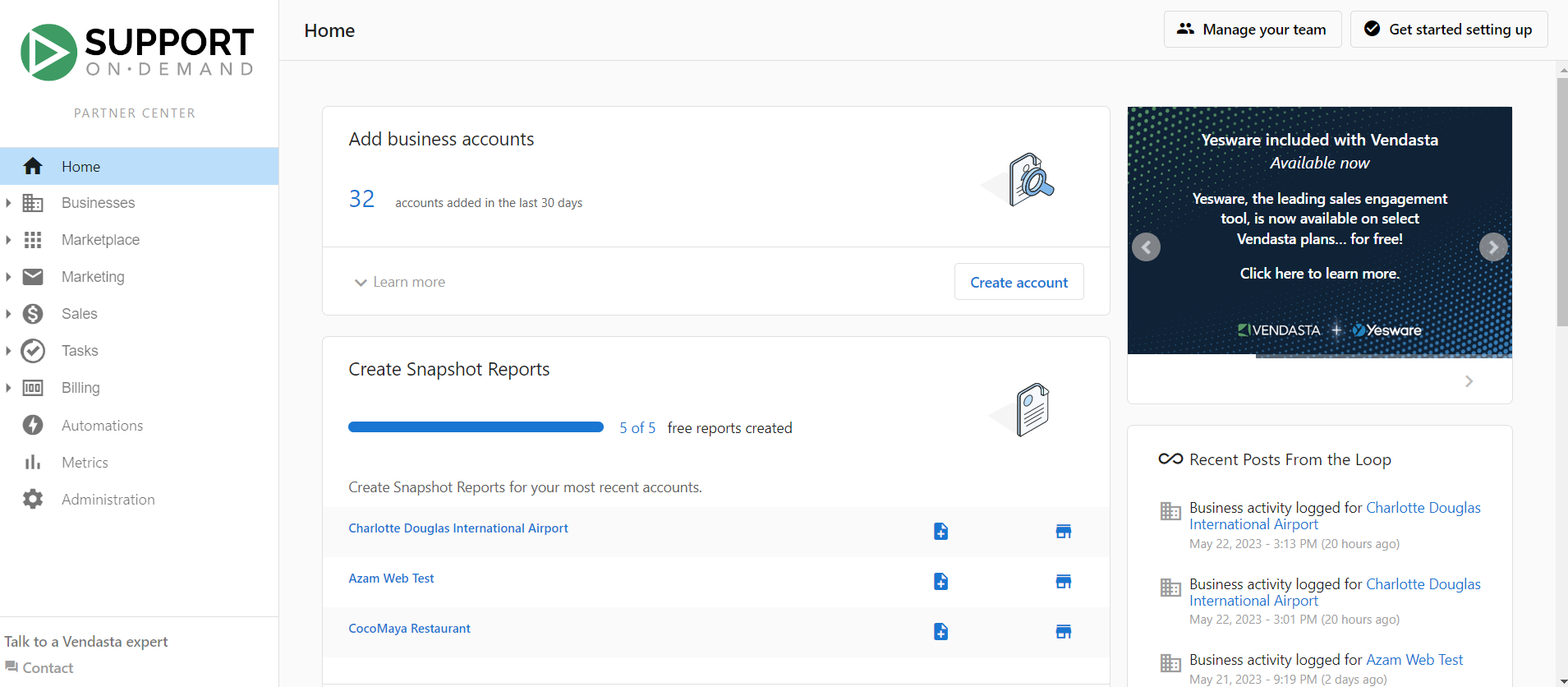Click the Support On Demand logo

pos(137,52)
